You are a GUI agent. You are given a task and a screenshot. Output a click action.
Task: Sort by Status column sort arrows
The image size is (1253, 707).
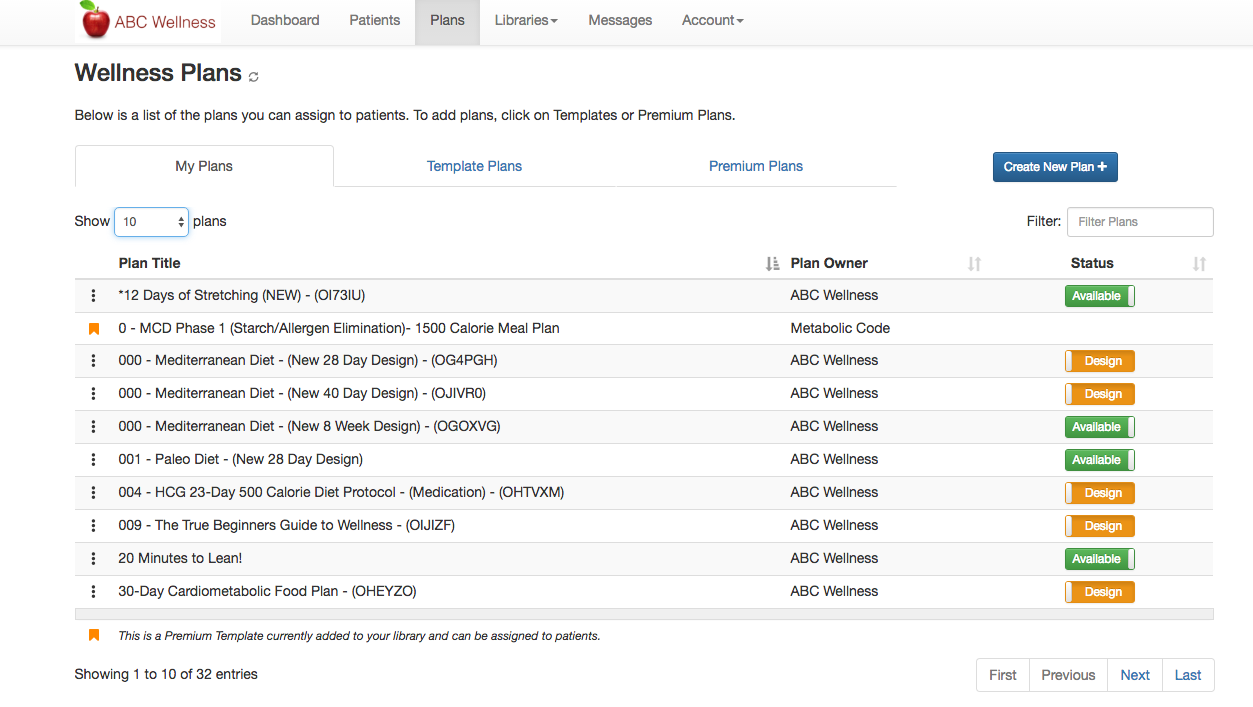pyautogui.click(x=1199, y=264)
